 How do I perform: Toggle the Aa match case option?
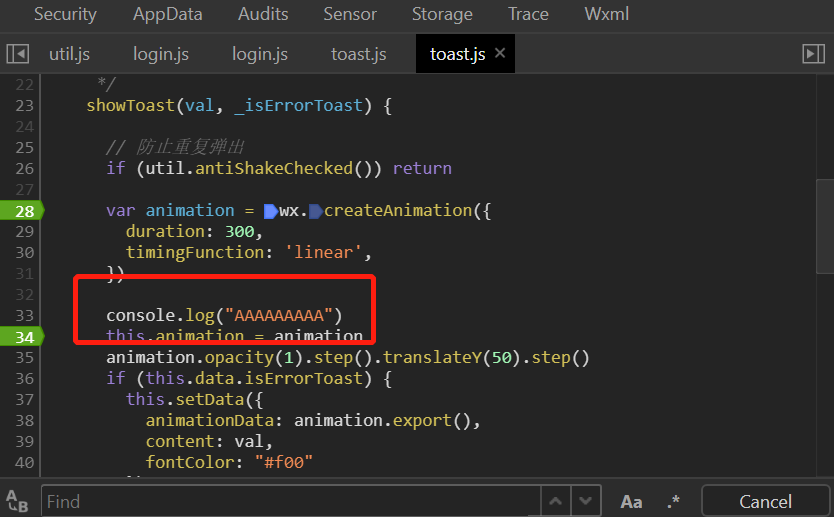click(631, 501)
